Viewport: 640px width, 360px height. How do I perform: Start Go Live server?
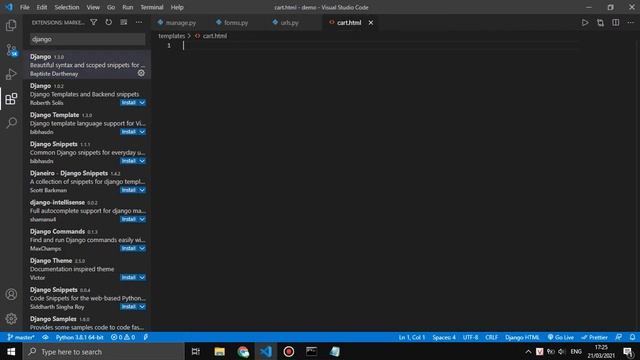[x=561, y=337]
